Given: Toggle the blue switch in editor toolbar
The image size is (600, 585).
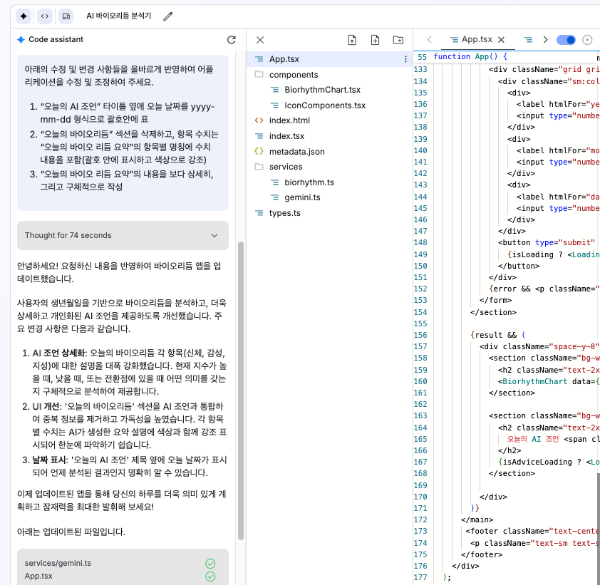Looking at the screenshot, I should click(x=566, y=40).
